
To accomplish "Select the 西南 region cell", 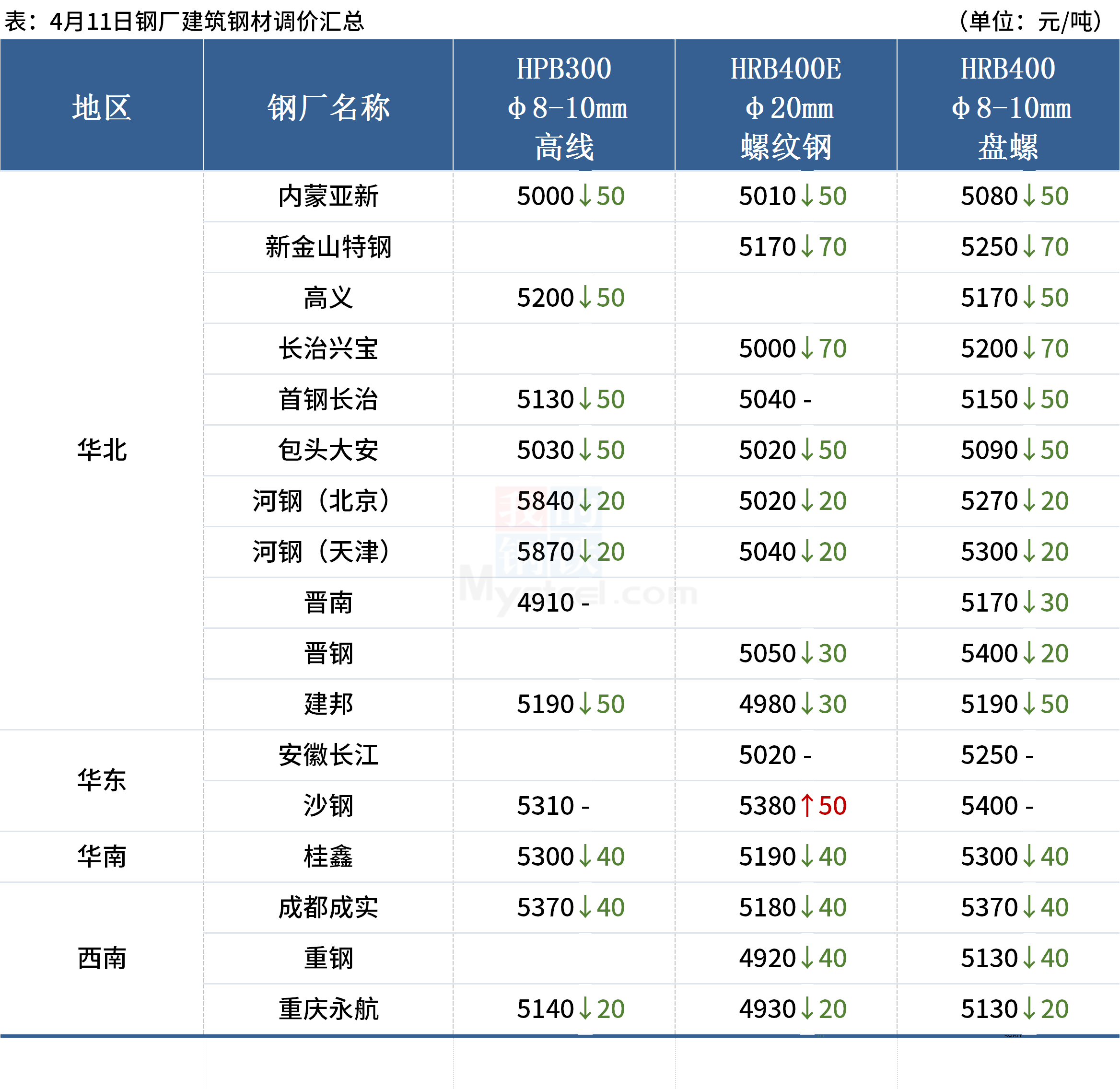I will point(102,958).
